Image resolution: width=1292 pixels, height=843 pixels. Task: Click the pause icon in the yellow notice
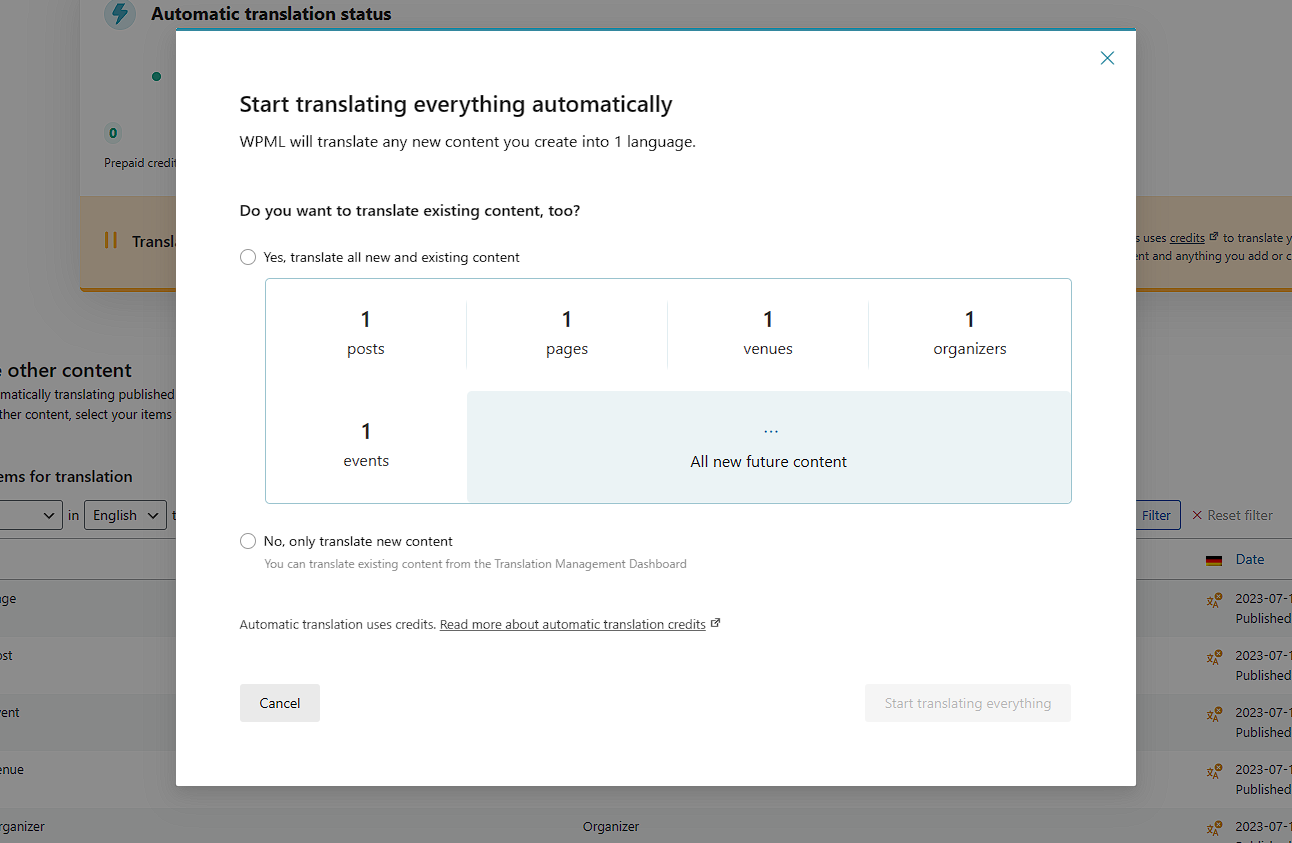pos(111,241)
